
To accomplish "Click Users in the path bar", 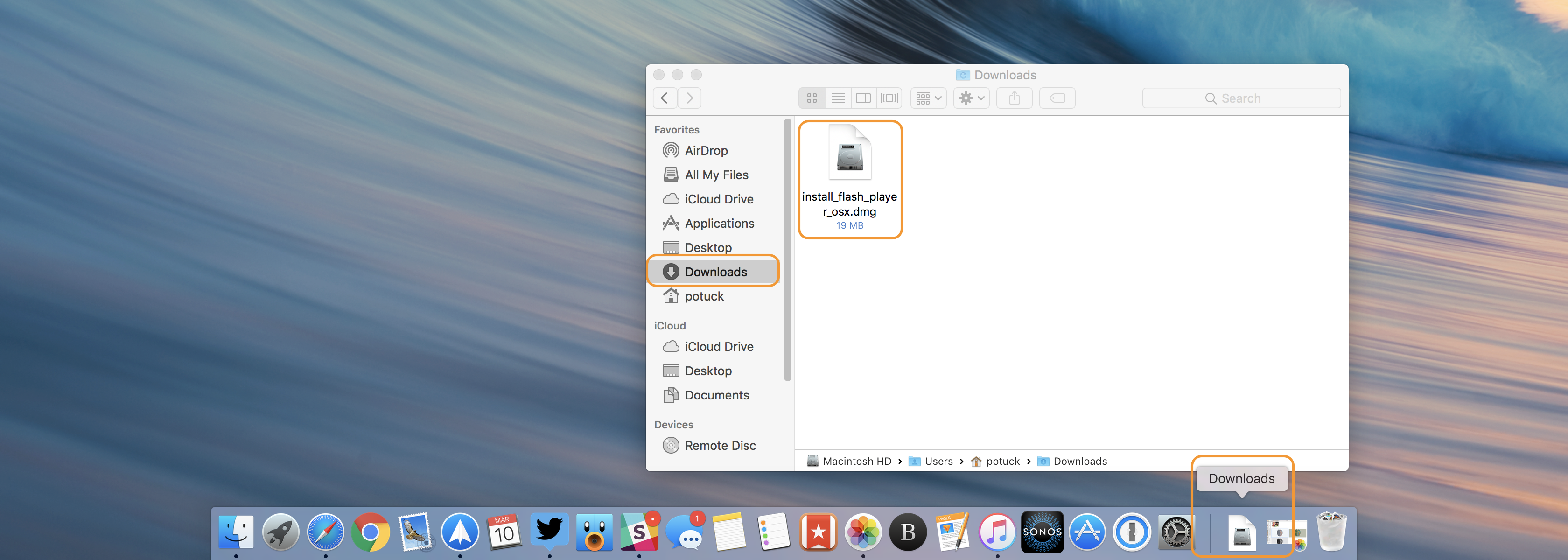I will [x=938, y=462].
